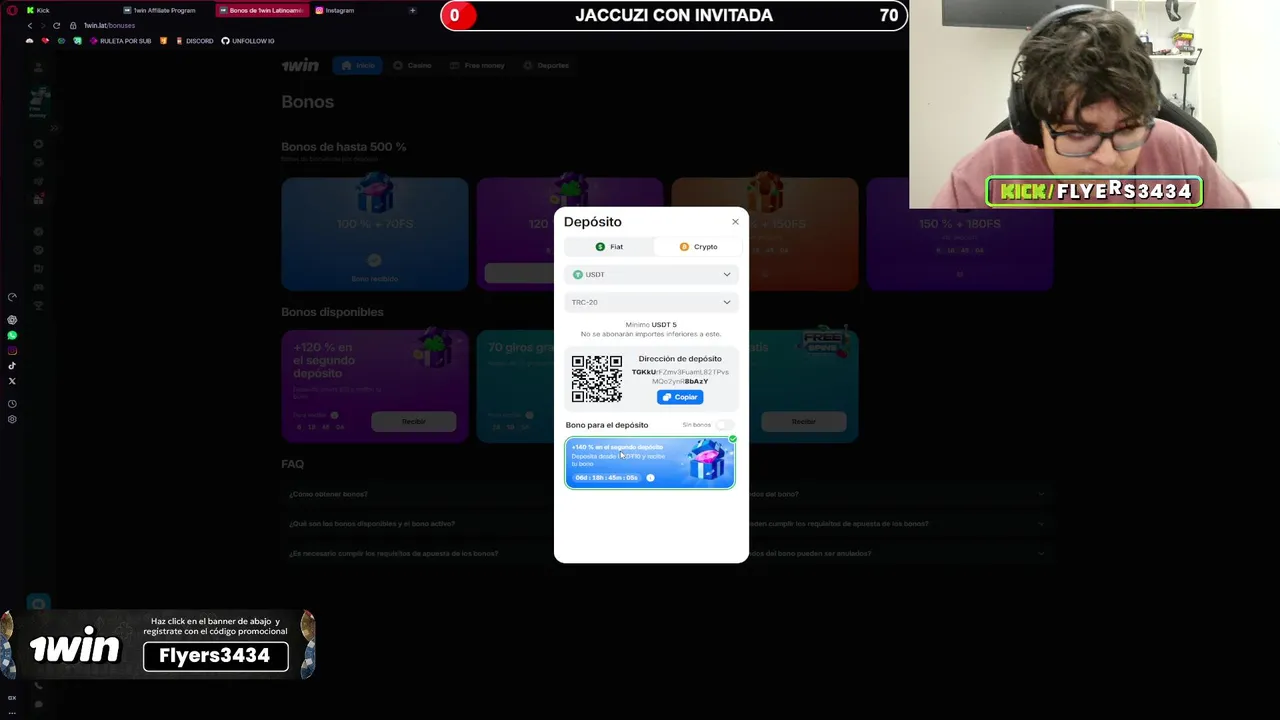Open the UNFOLLOW IG bookmark
Image resolution: width=1280 pixels, height=720 pixels.
point(247,41)
